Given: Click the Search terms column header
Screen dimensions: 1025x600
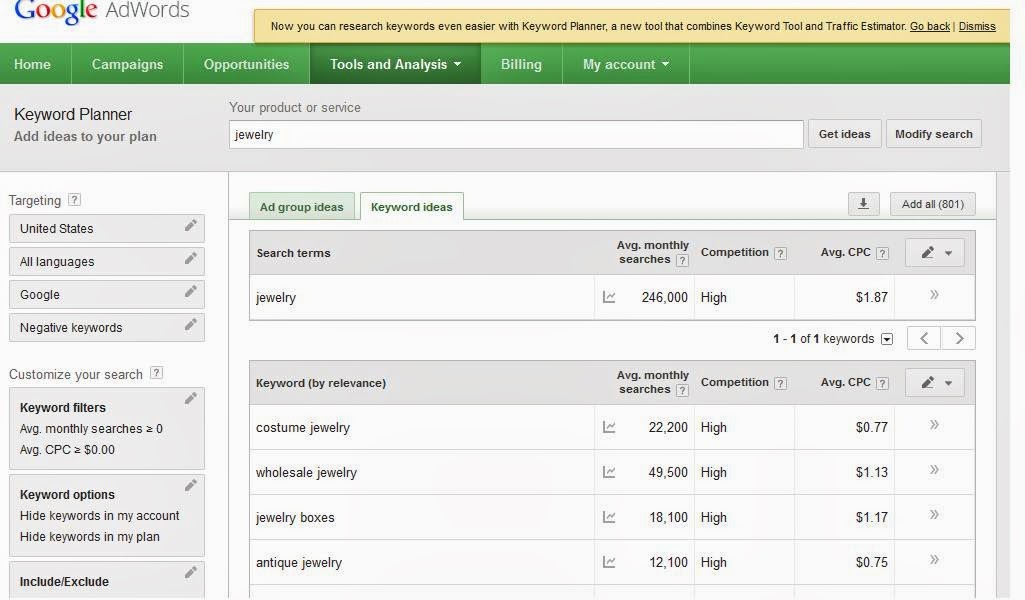Looking at the screenshot, I should tap(294, 253).
